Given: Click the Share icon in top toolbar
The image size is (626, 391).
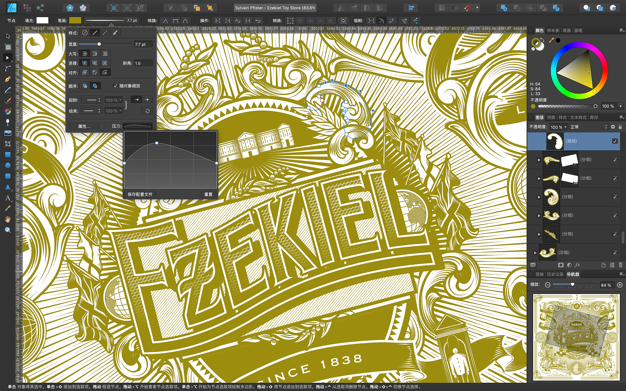Looking at the screenshot, I should [40, 8].
